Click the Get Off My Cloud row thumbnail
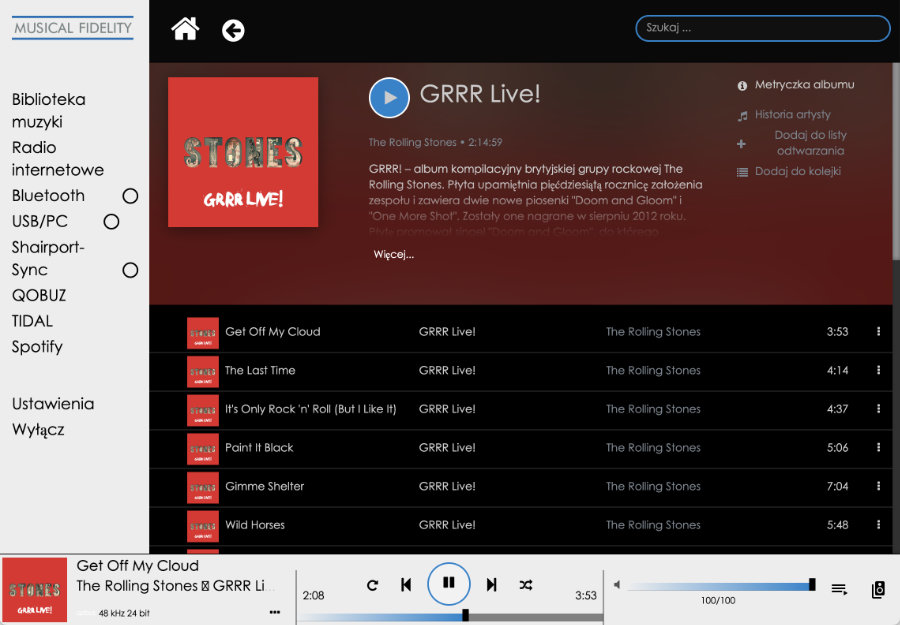 [x=203, y=333]
